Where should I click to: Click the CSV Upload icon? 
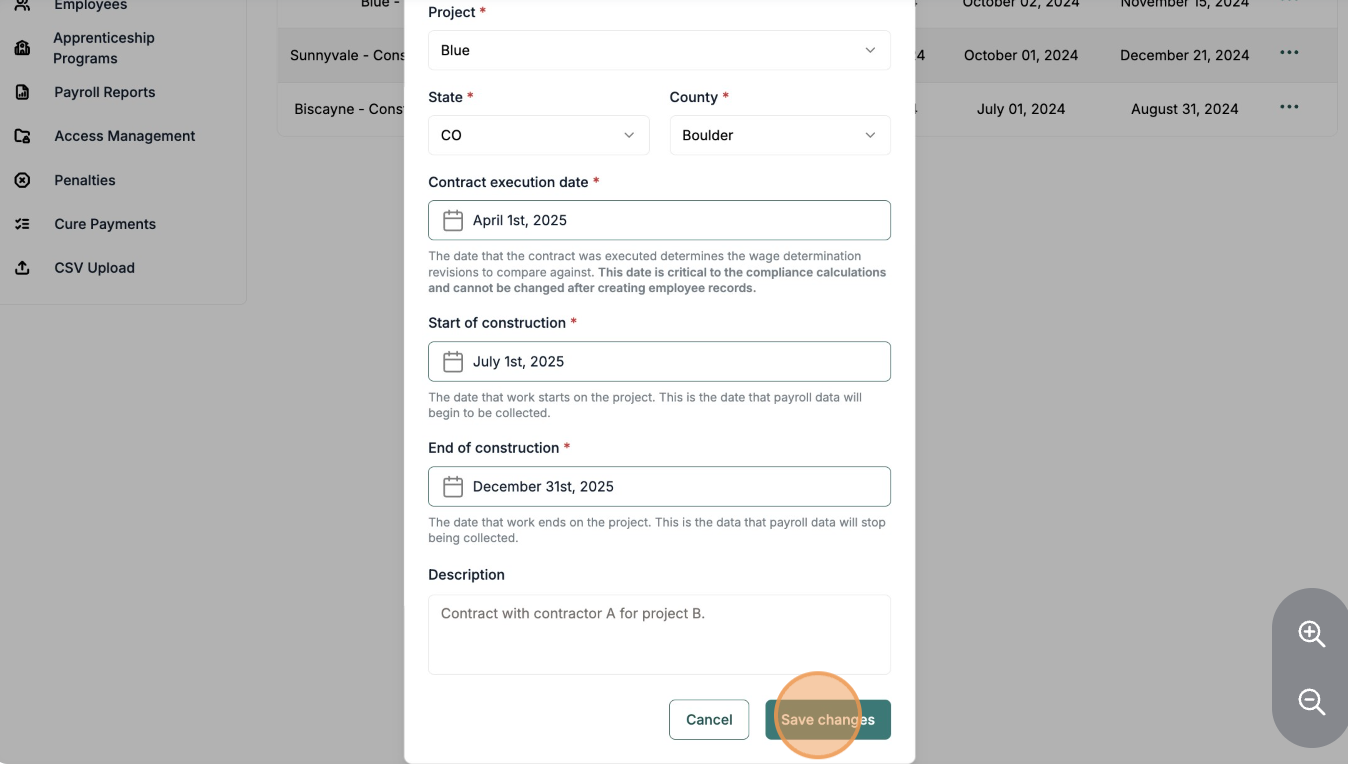[x=22, y=268]
